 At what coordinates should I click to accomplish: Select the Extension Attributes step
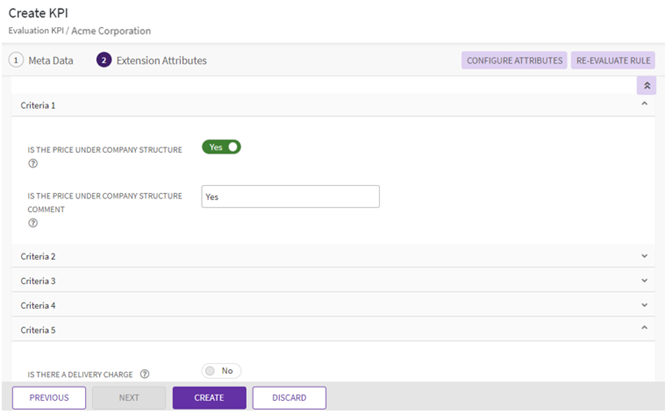[x=161, y=60]
